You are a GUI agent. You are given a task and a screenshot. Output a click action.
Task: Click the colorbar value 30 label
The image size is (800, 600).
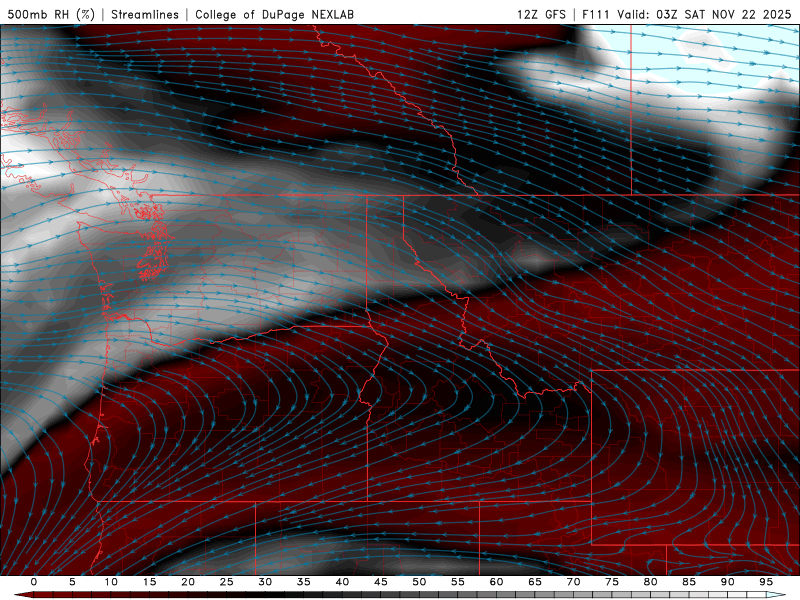point(265,582)
